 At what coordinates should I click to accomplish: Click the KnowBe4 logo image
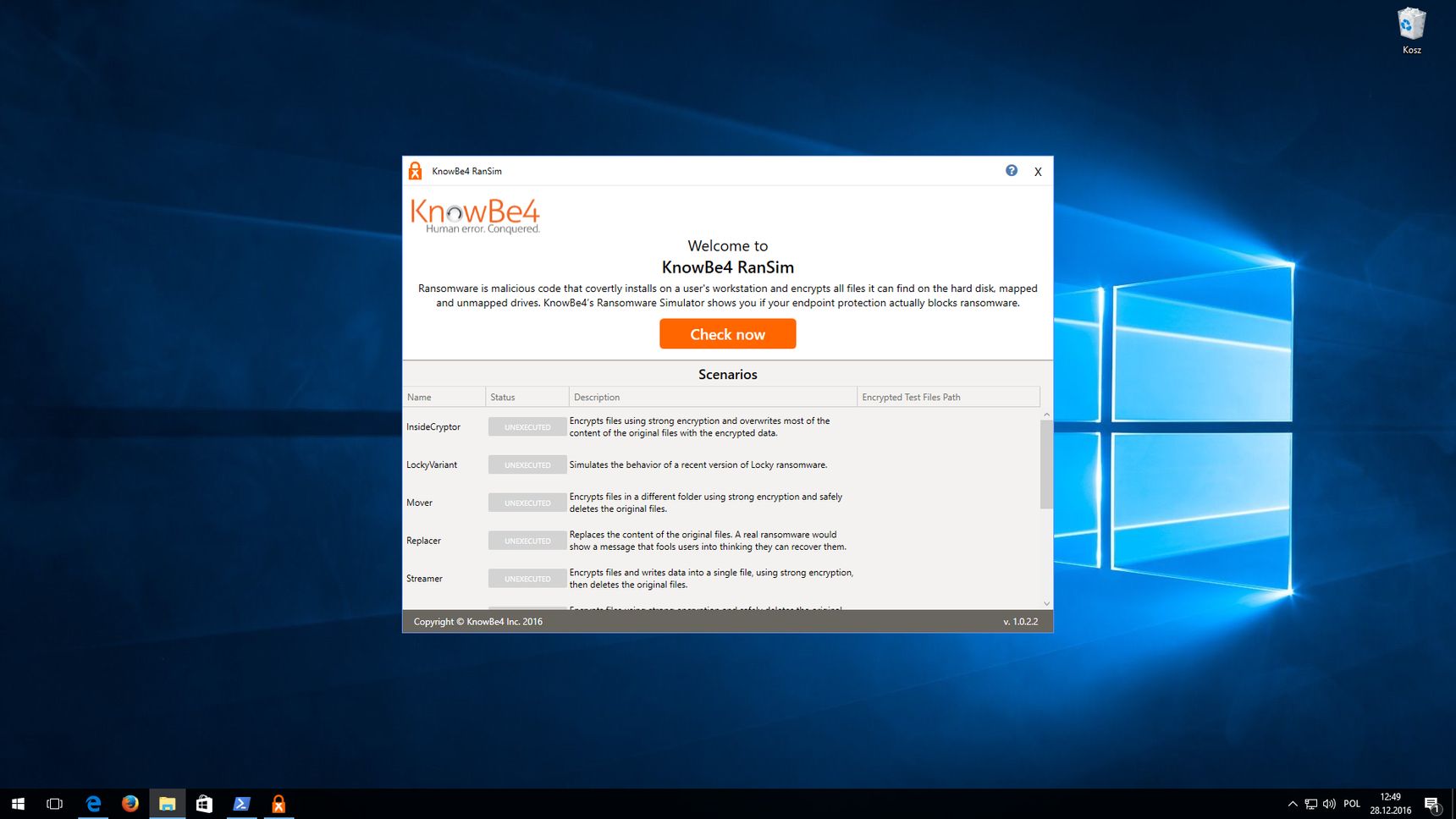(475, 216)
